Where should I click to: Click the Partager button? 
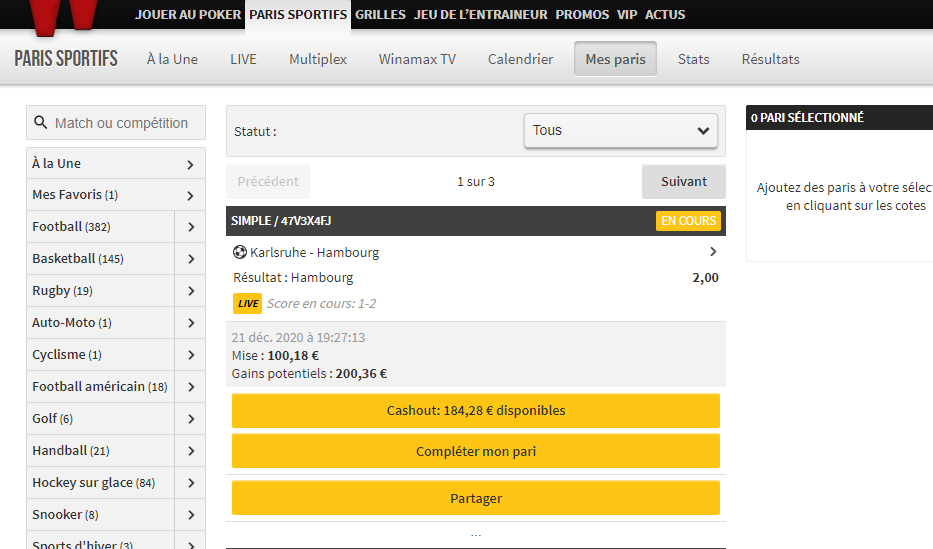(x=475, y=498)
